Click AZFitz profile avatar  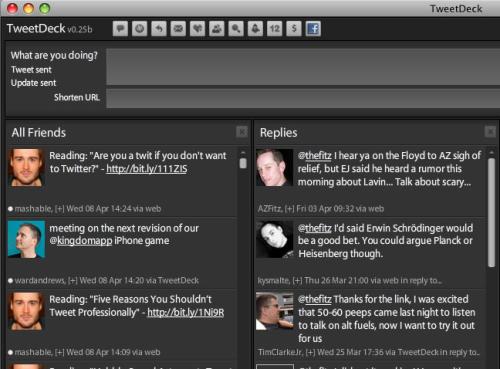tap(275, 167)
